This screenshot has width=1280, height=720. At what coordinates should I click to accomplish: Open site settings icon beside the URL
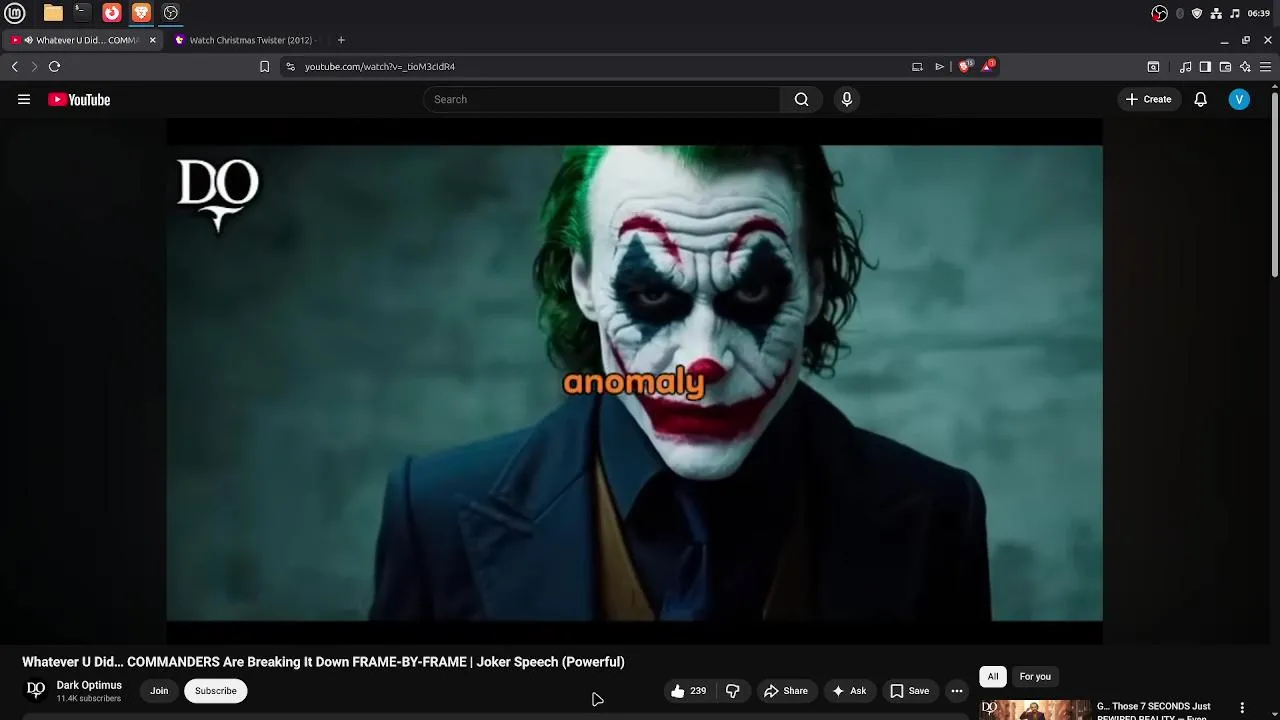click(290, 66)
